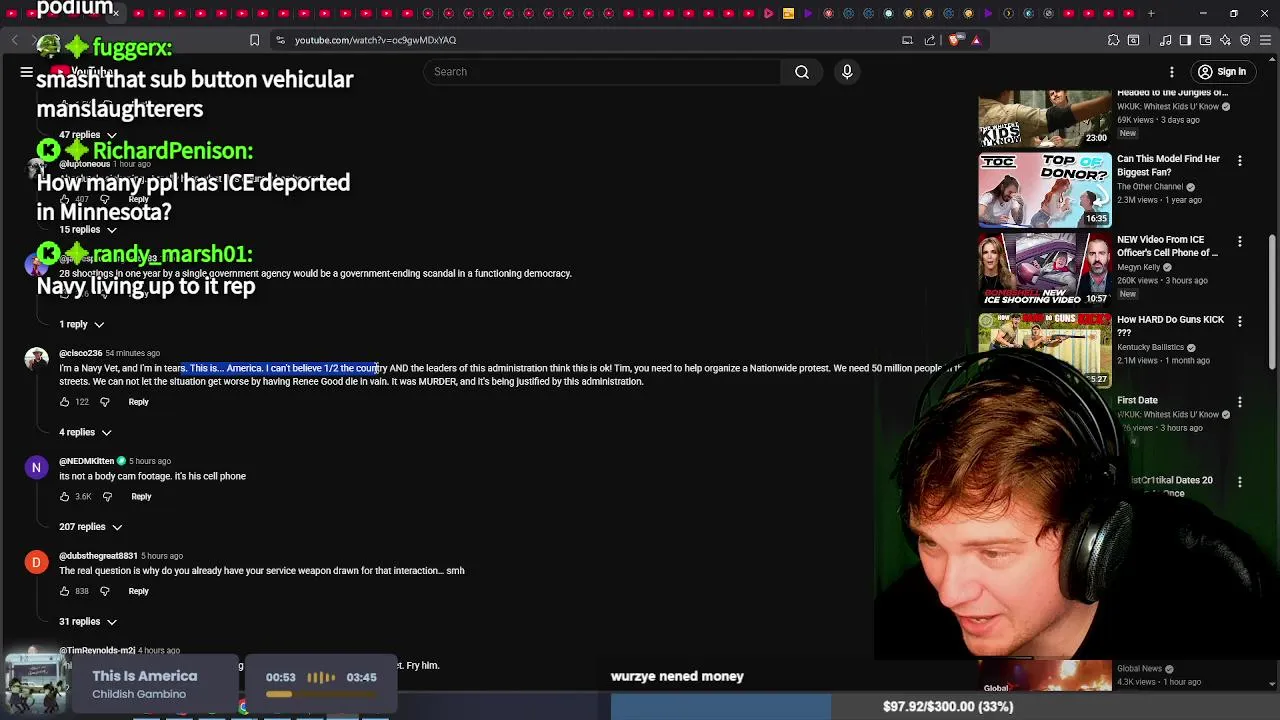Image resolution: width=1280 pixels, height=720 pixels.
Task: Open @dubsthegreat8831 commenter's channel
Action: pos(98,556)
